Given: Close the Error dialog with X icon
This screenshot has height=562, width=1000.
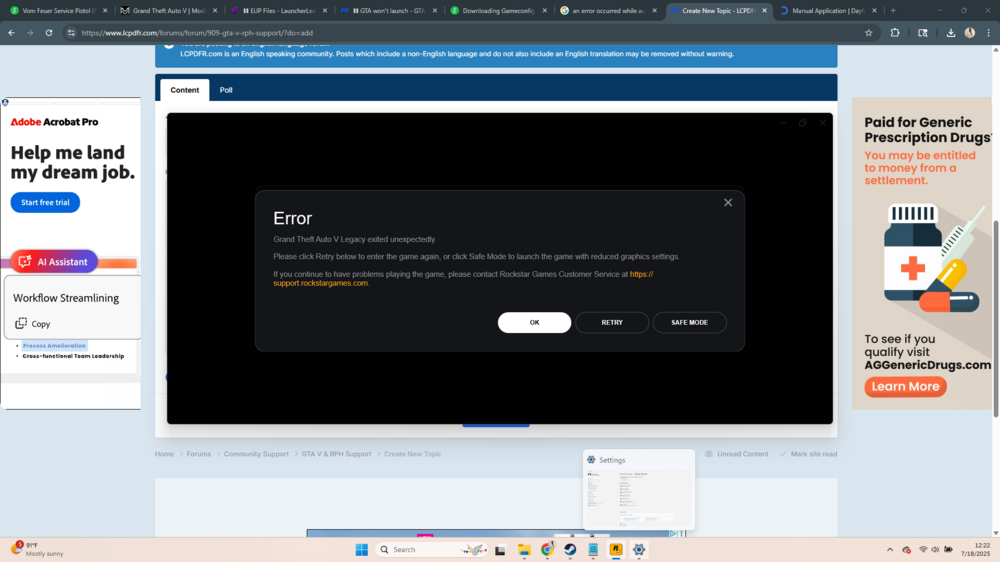Looking at the screenshot, I should tap(728, 202).
